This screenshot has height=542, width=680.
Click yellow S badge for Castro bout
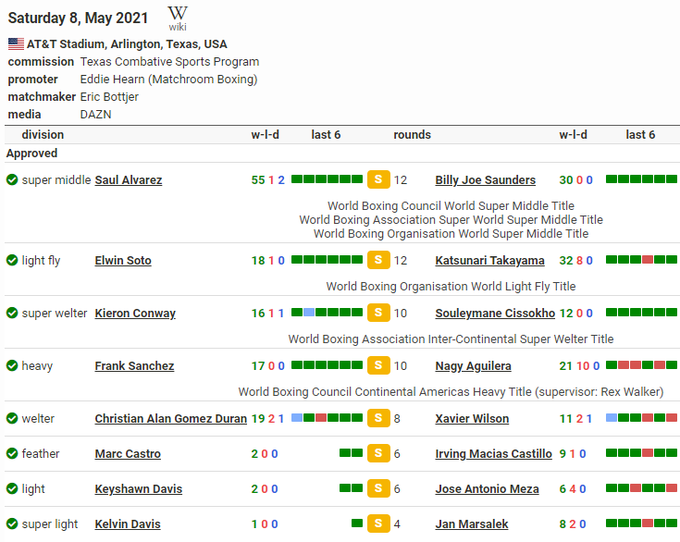pos(378,454)
